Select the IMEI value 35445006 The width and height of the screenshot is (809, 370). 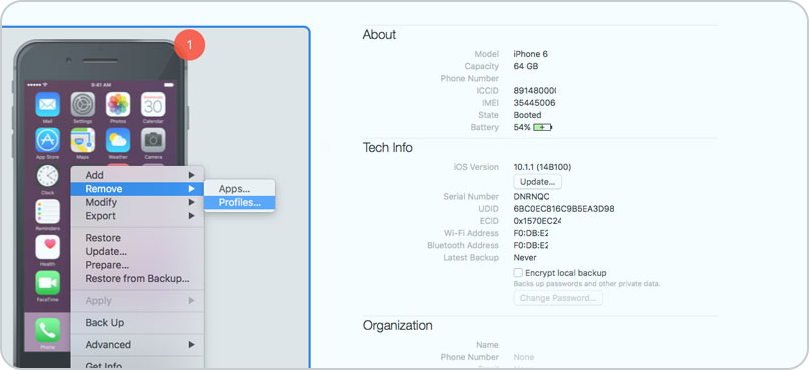click(534, 103)
